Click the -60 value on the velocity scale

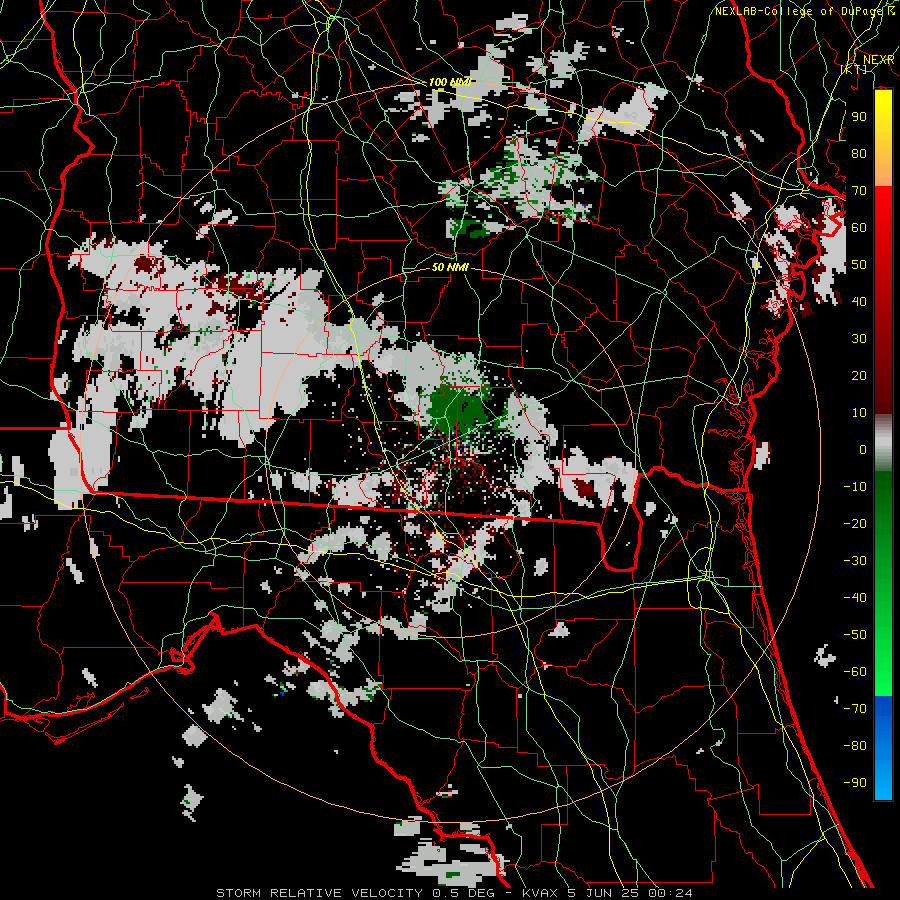click(855, 672)
